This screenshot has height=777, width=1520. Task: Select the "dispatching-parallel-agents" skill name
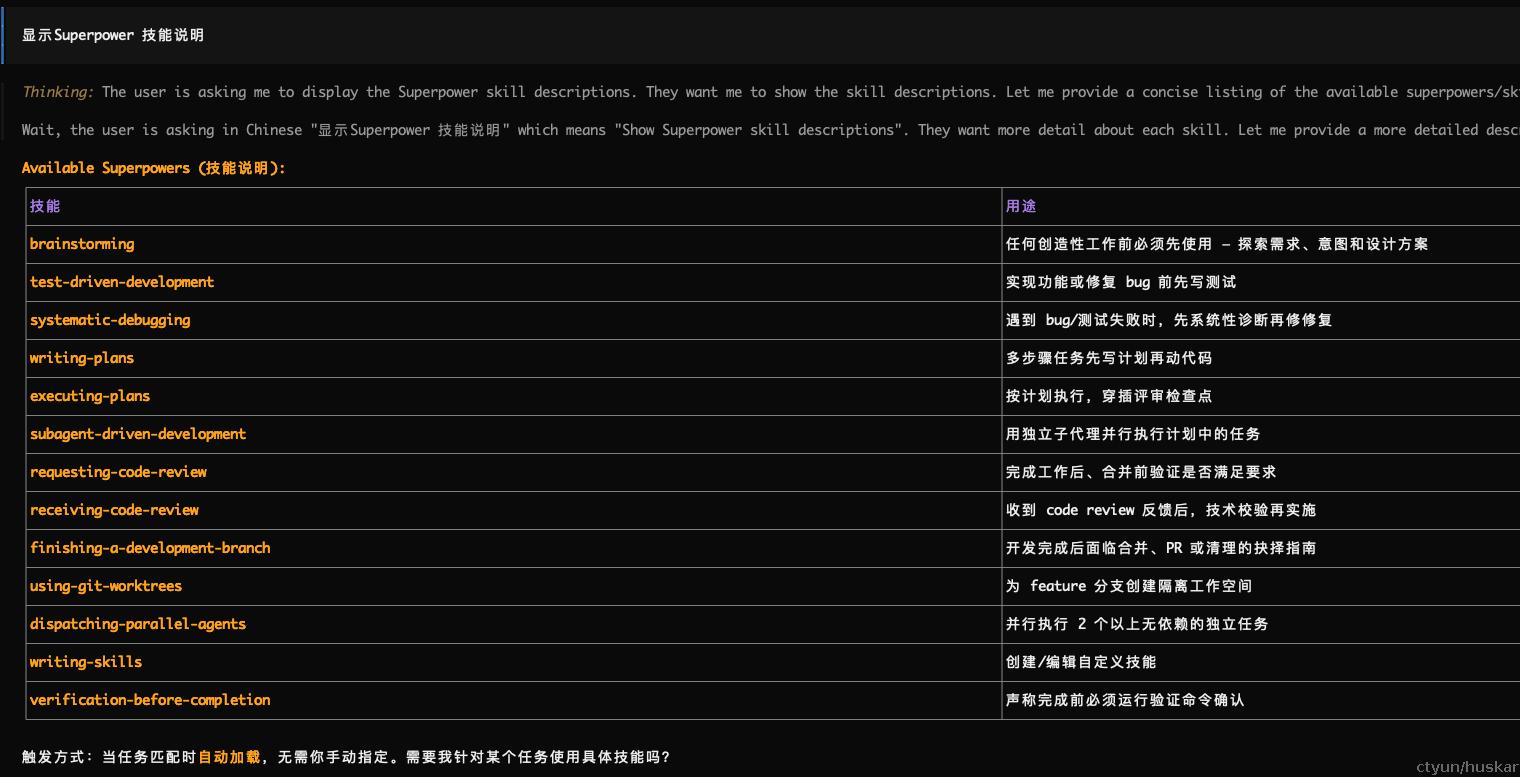(138, 624)
